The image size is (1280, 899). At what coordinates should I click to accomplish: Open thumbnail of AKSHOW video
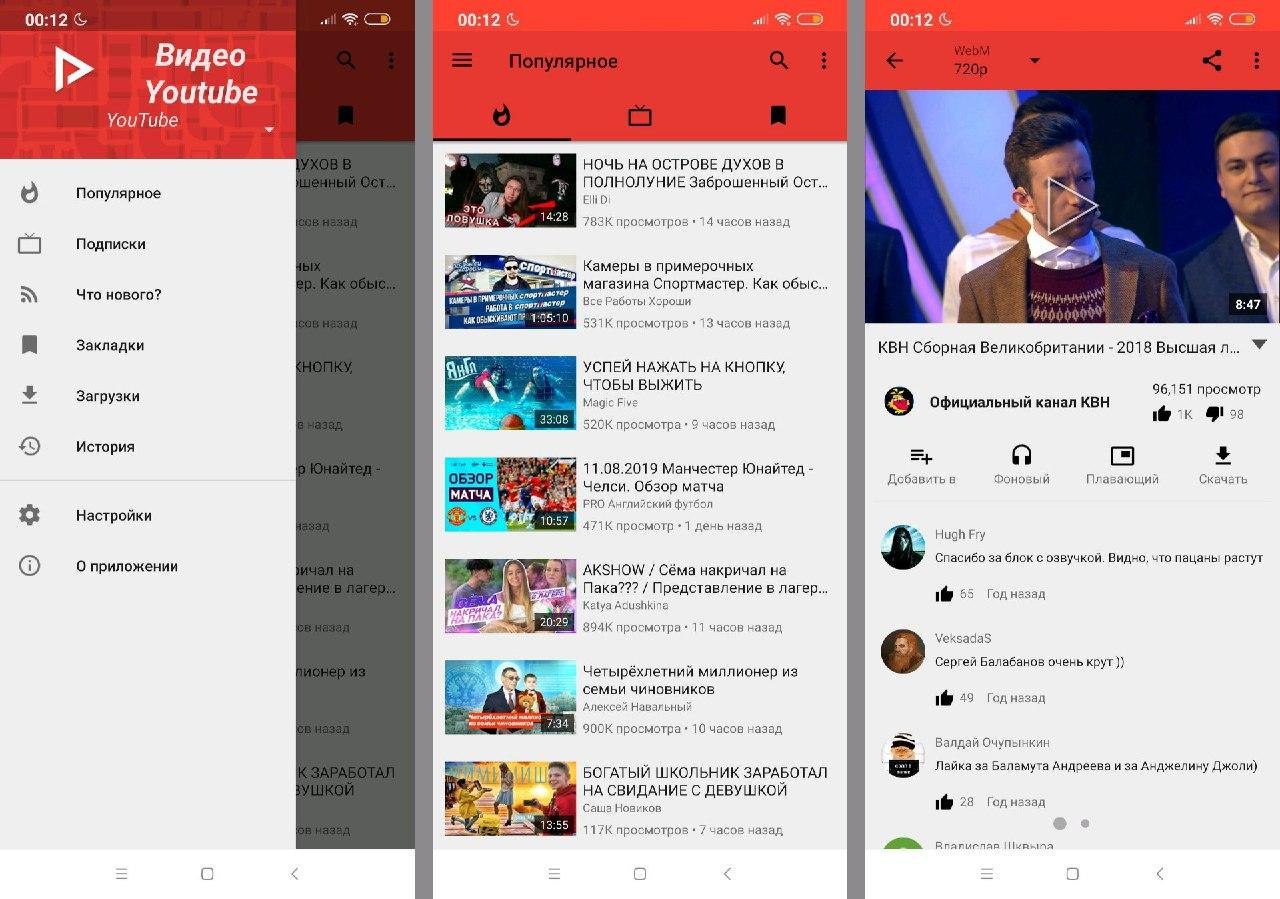pyautogui.click(x=510, y=596)
